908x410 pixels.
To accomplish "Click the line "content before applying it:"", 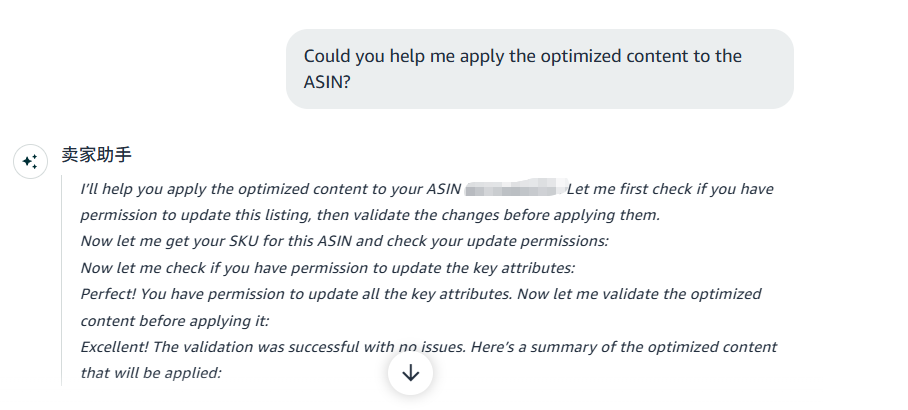I will tap(174, 320).
